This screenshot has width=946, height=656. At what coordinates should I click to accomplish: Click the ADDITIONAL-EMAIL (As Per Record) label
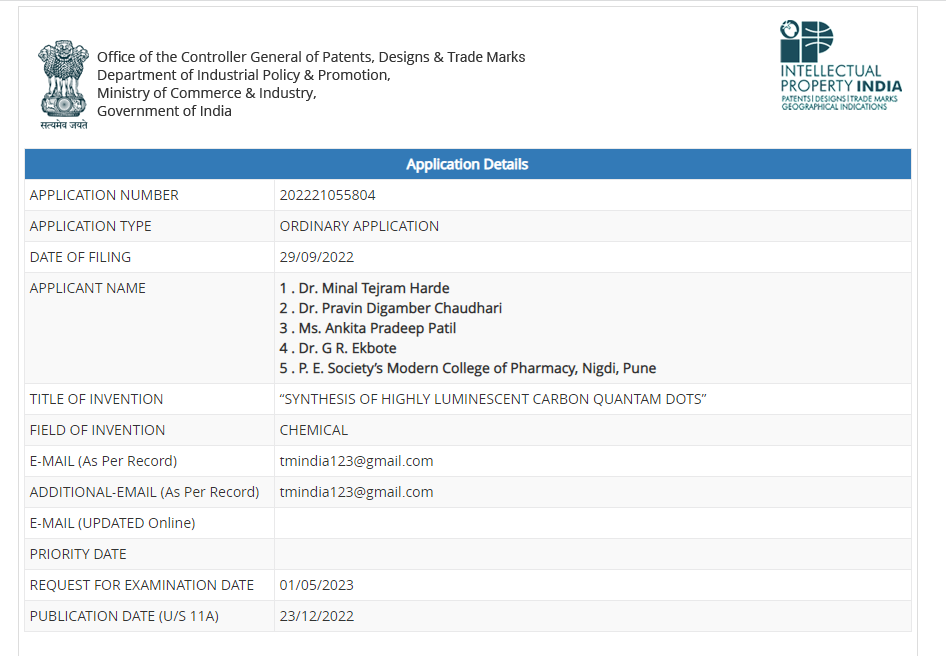144,492
